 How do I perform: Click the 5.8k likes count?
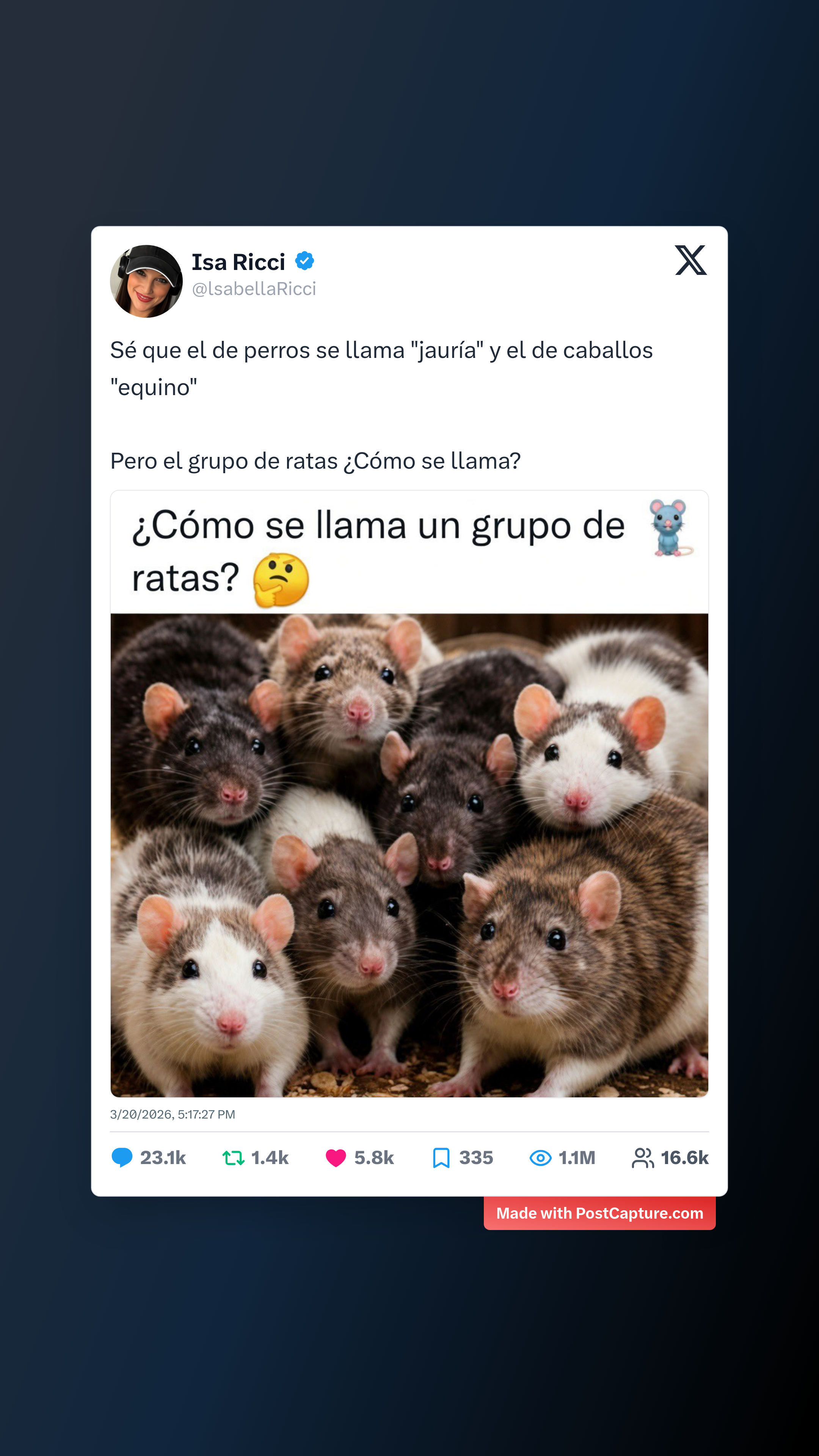374,1158
